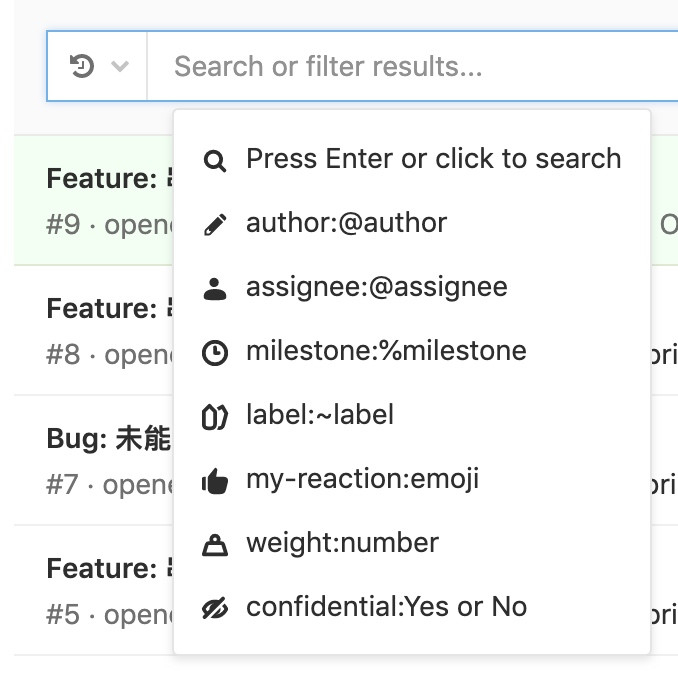
Task: Click the person icon beside assignee
Action: 214,289
